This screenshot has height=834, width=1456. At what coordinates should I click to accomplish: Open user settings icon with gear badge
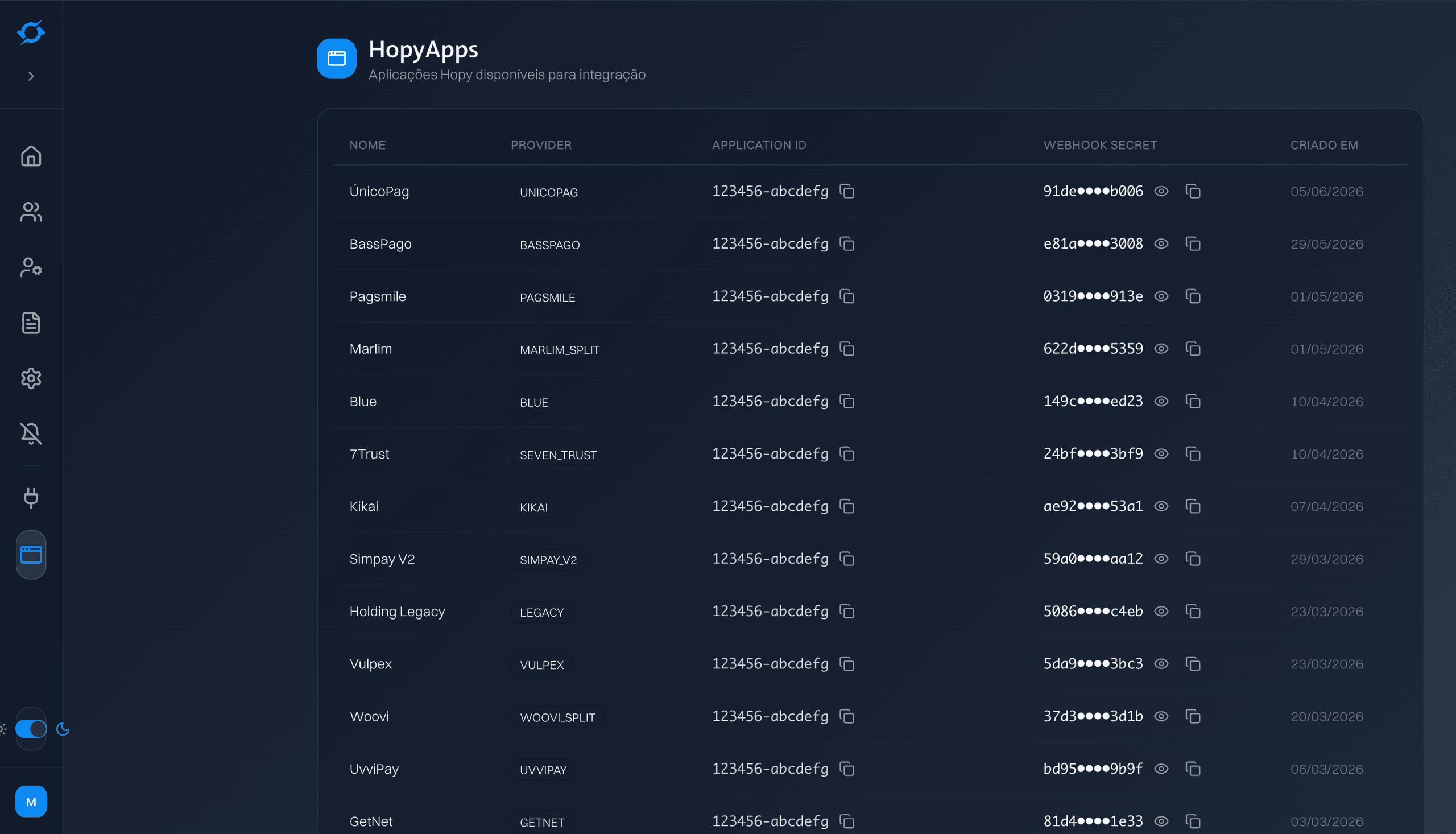tap(31, 267)
